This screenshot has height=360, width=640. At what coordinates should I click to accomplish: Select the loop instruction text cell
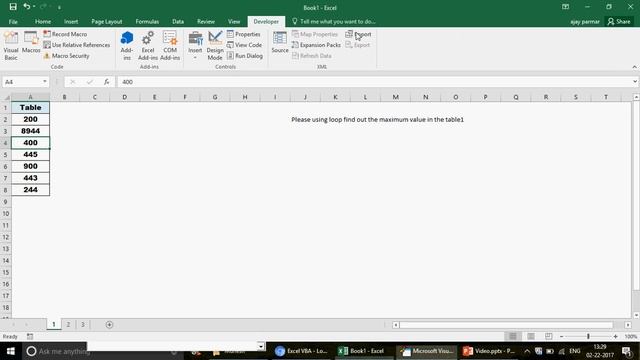coord(377,120)
